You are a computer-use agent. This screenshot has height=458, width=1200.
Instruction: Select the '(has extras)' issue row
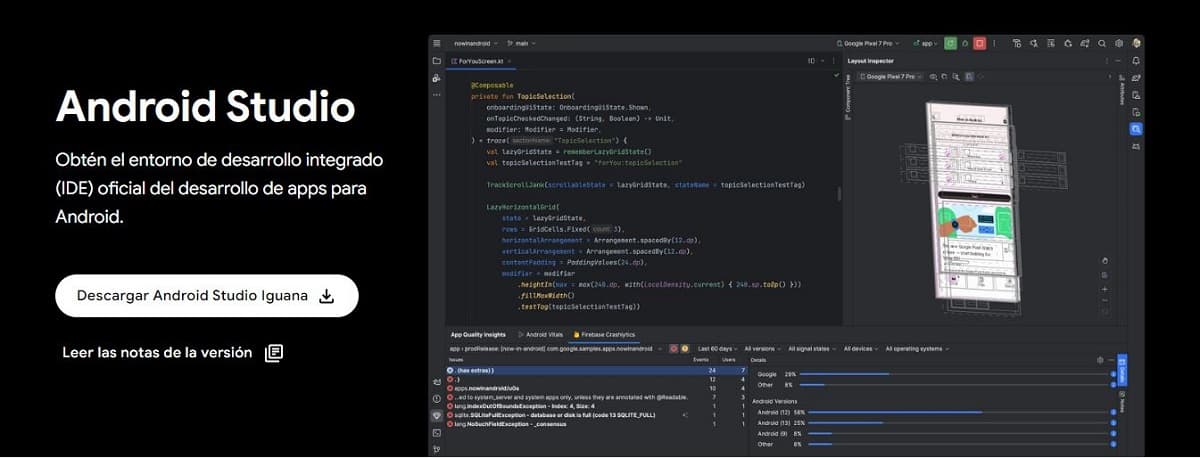[595, 371]
